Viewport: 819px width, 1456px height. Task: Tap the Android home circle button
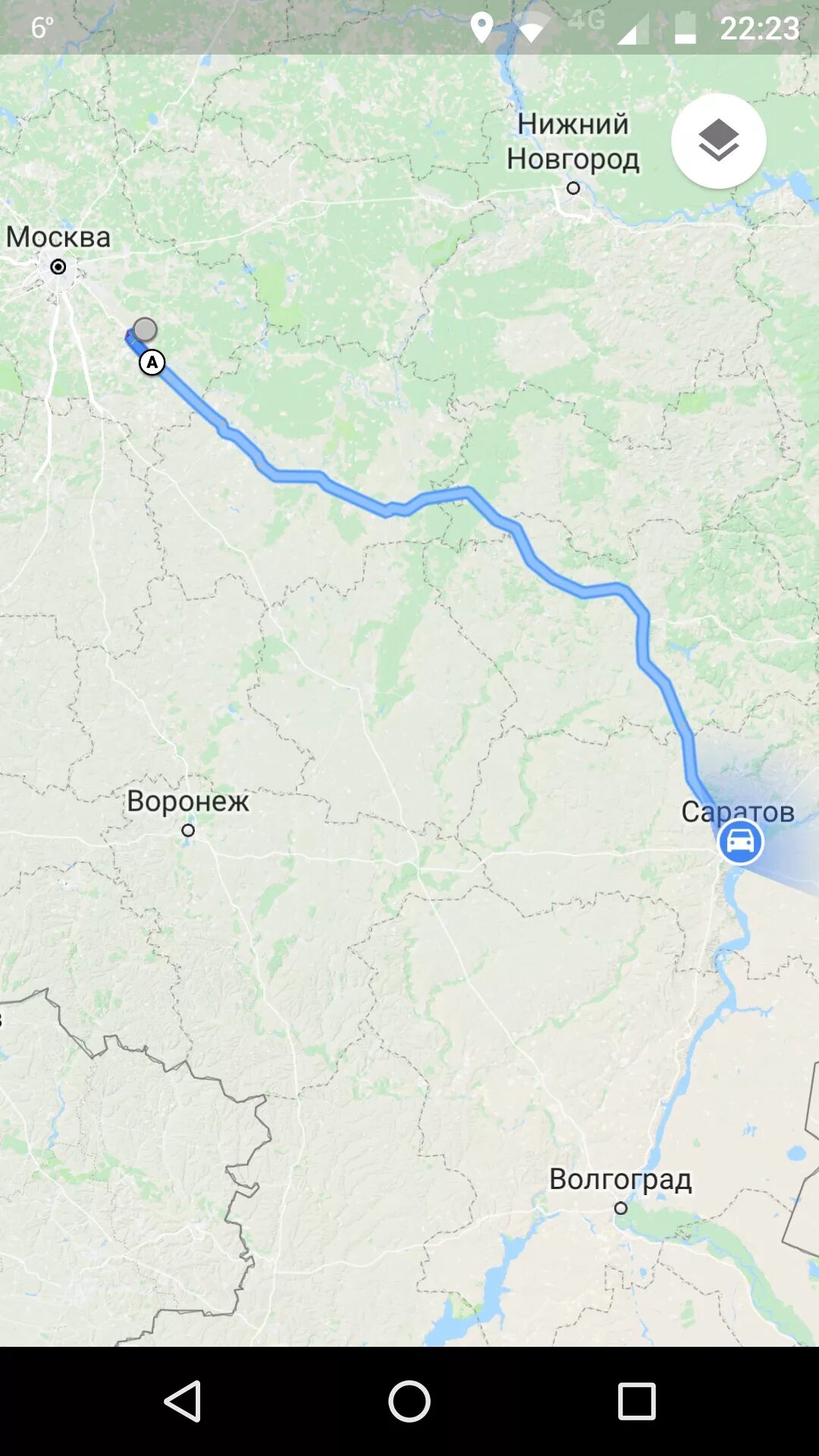pos(409,1401)
